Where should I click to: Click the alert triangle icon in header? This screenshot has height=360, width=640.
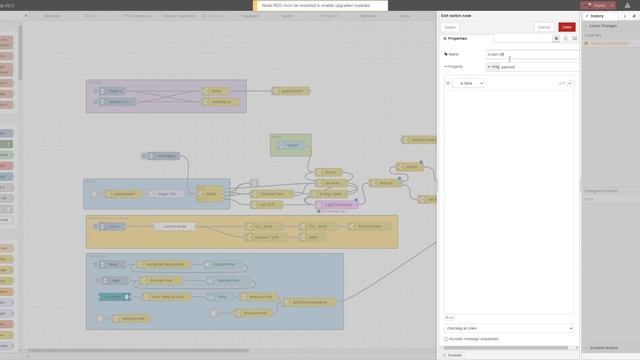627,5
